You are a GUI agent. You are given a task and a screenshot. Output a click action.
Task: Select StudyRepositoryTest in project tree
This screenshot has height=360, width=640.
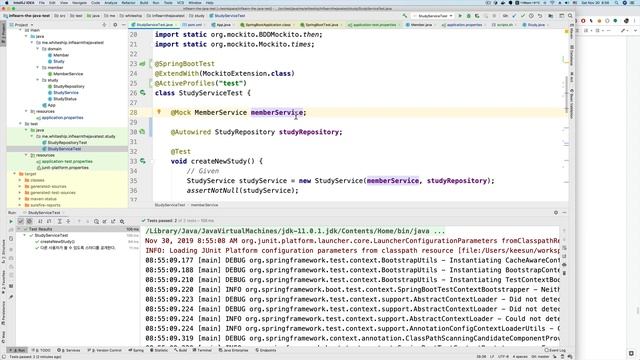pyautogui.click(x=67, y=142)
